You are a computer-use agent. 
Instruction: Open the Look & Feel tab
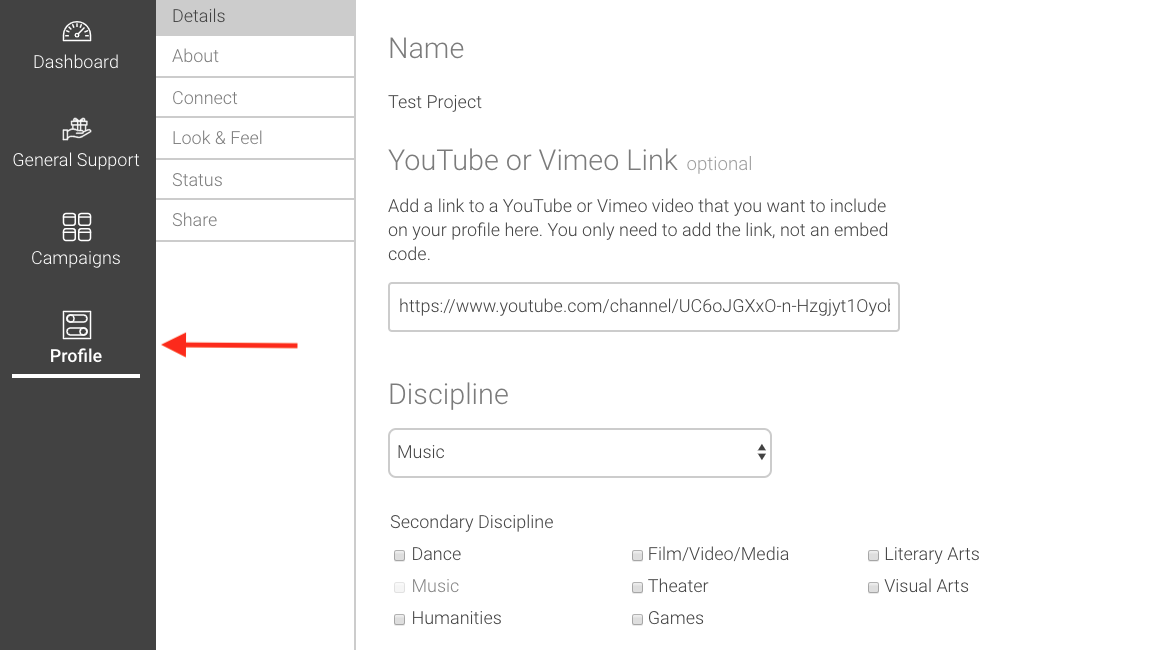tap(255, 139)
